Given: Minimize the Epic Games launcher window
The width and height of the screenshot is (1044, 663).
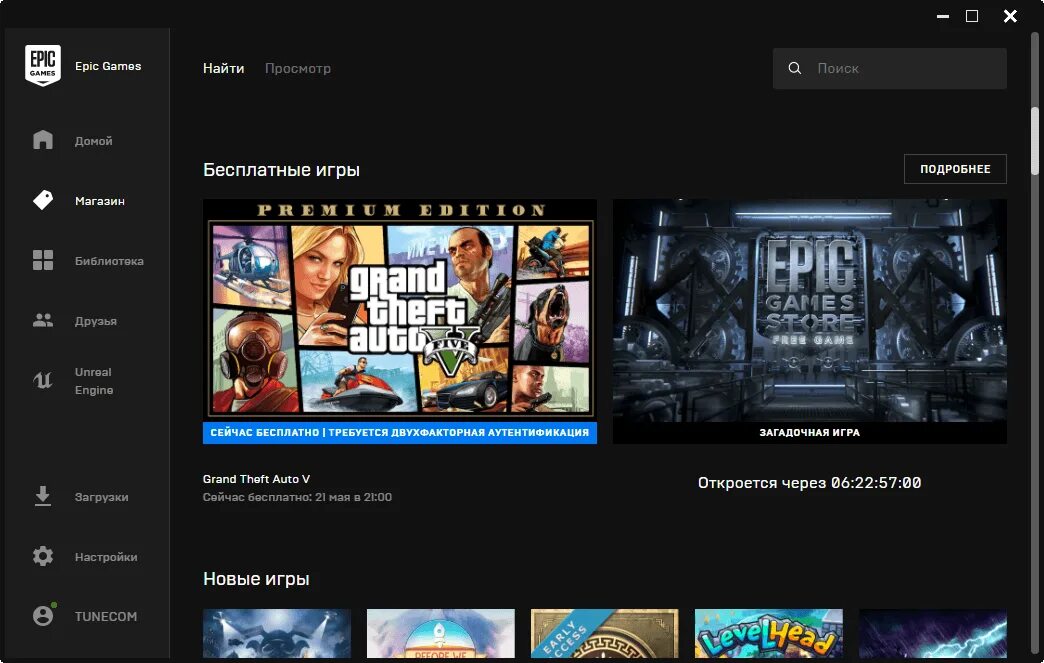Looking at the screenshot, I should tap(943, 16).
